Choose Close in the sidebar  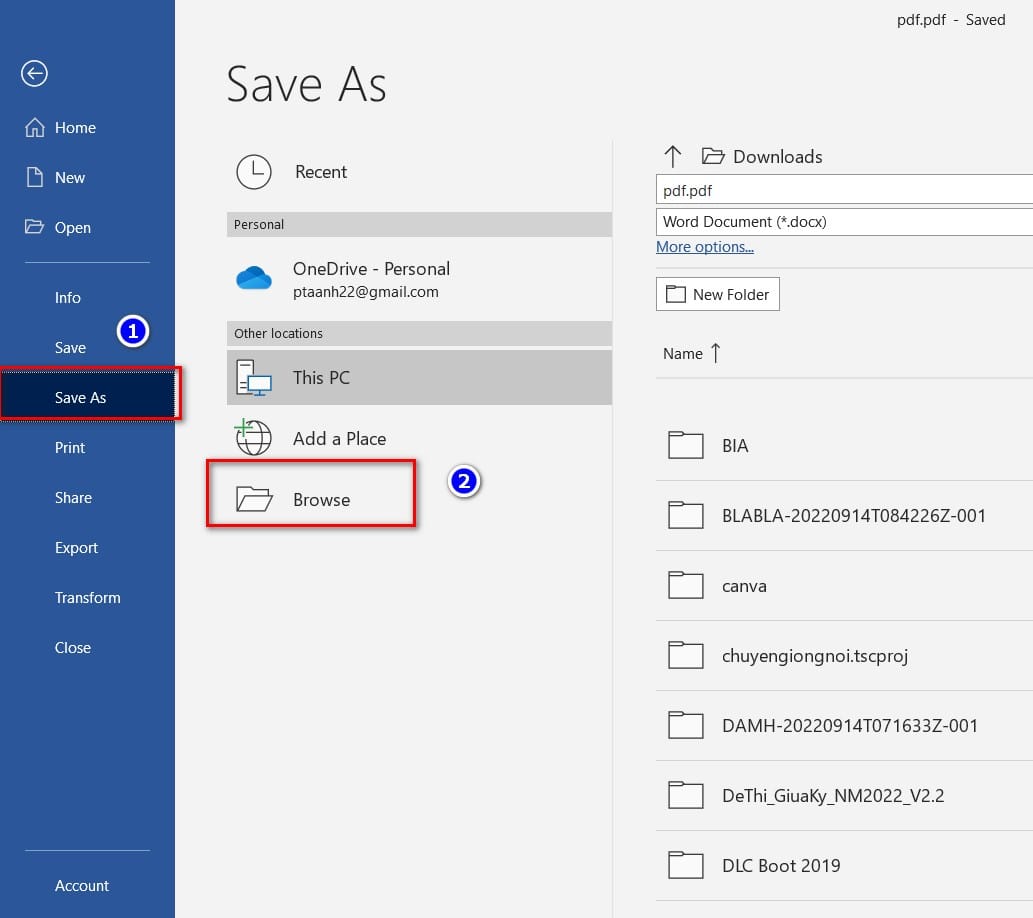(x=72, y=648)
